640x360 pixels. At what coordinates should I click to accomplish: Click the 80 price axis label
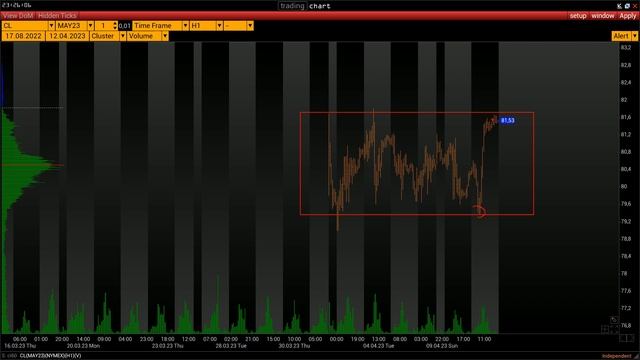(x=624, y=186)
